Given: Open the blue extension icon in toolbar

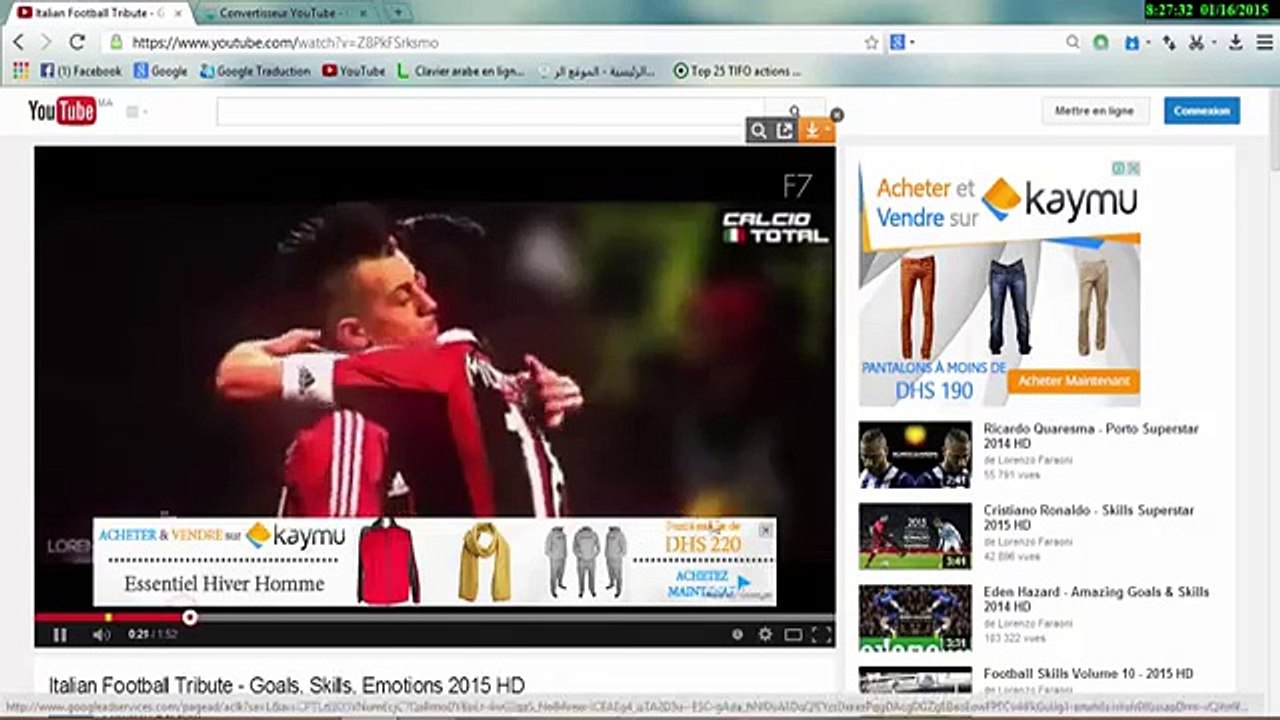Looking at the screenshot, I should click(1132, 43).
